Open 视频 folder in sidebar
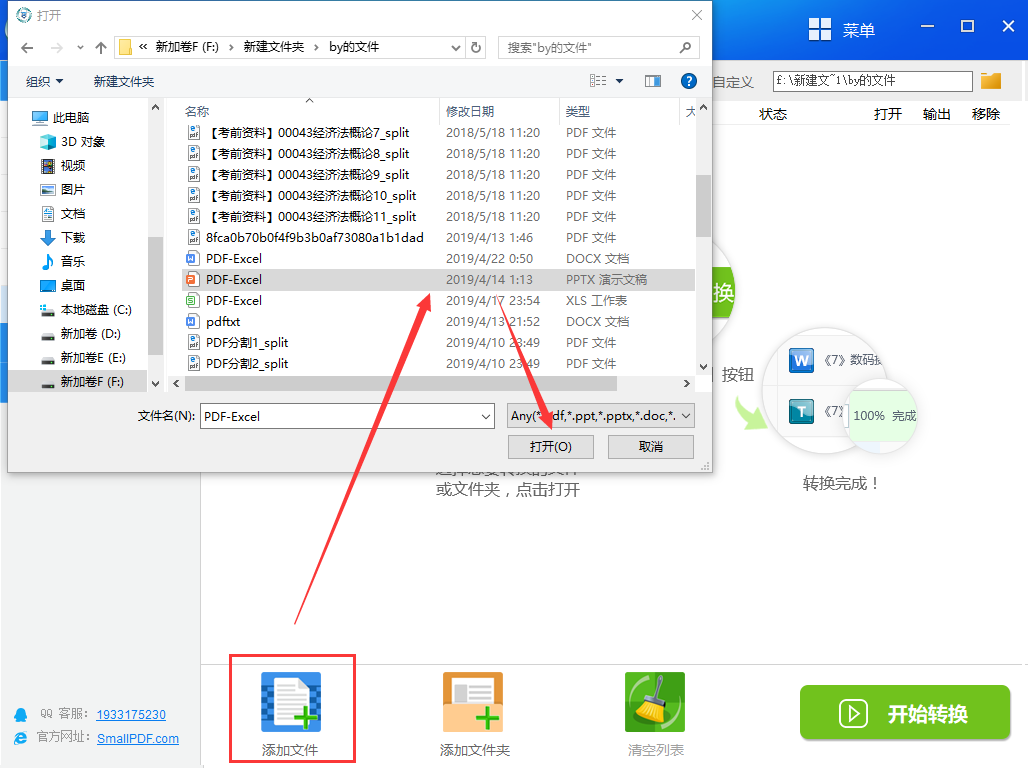1028x768 pixels. [64, 165]
